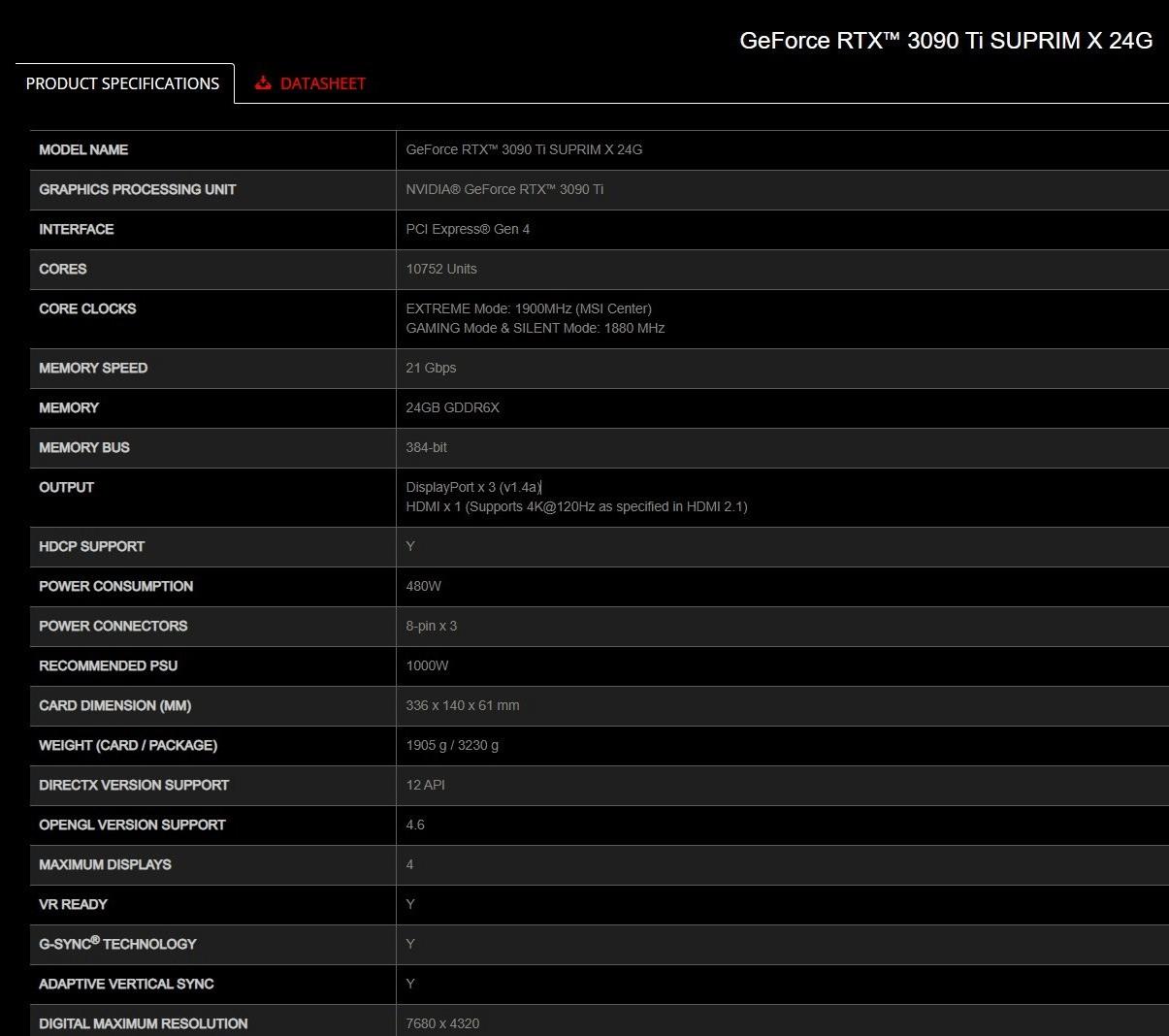Click the red download icon beside DATASHEET

tap(263, 83)
